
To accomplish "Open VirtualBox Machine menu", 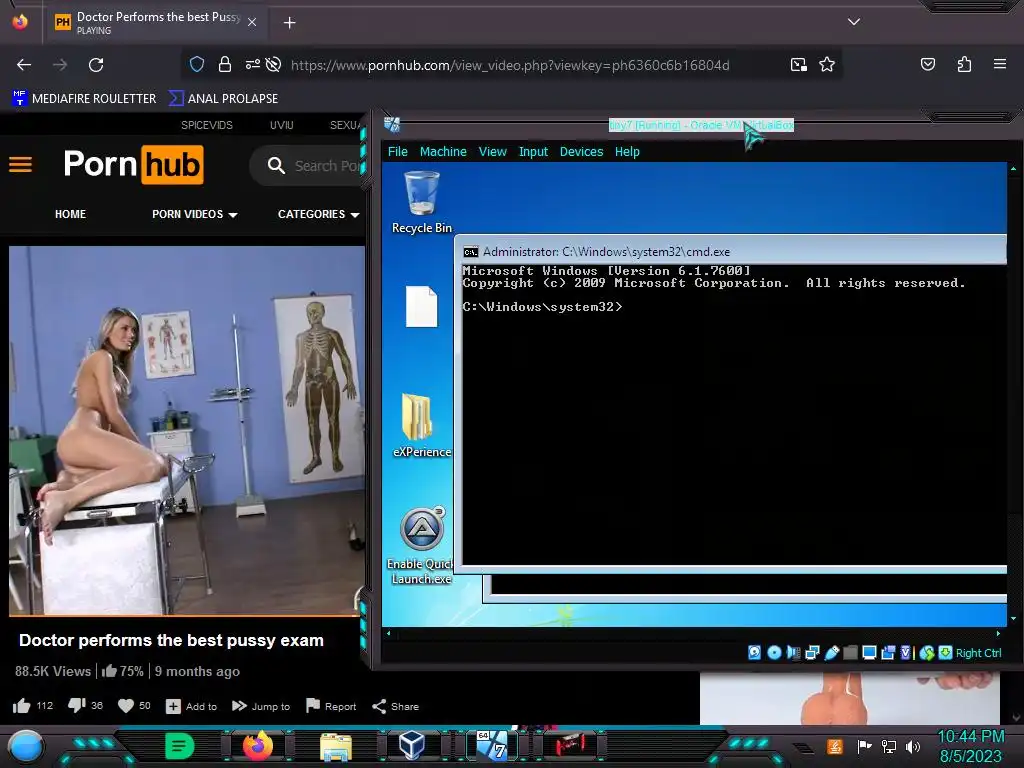I will (x=443, y=152).
